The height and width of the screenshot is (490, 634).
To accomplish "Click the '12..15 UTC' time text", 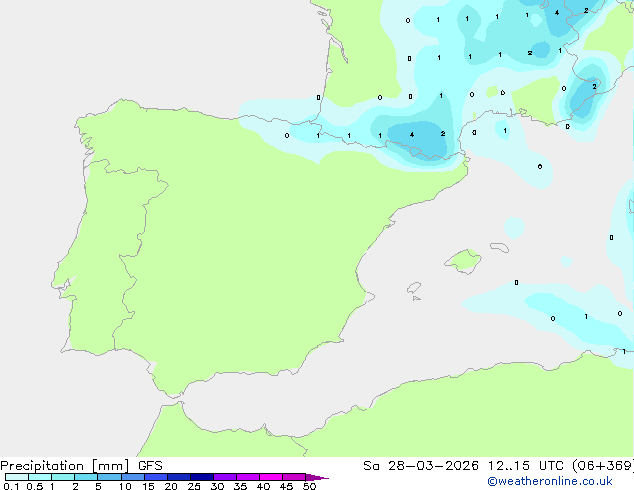I will pyautogui.click(x=525, y=466).
